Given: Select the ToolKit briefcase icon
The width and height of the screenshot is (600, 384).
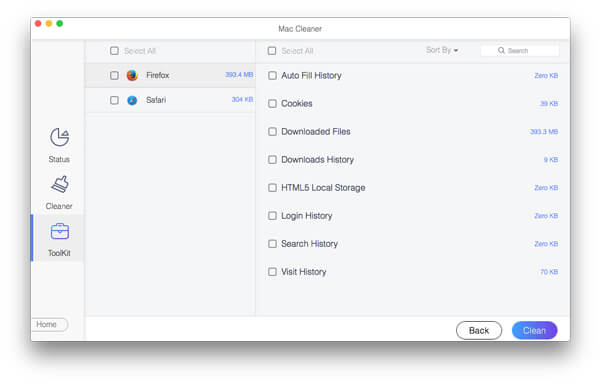Looking at the screenshot, I should [60, 231].
